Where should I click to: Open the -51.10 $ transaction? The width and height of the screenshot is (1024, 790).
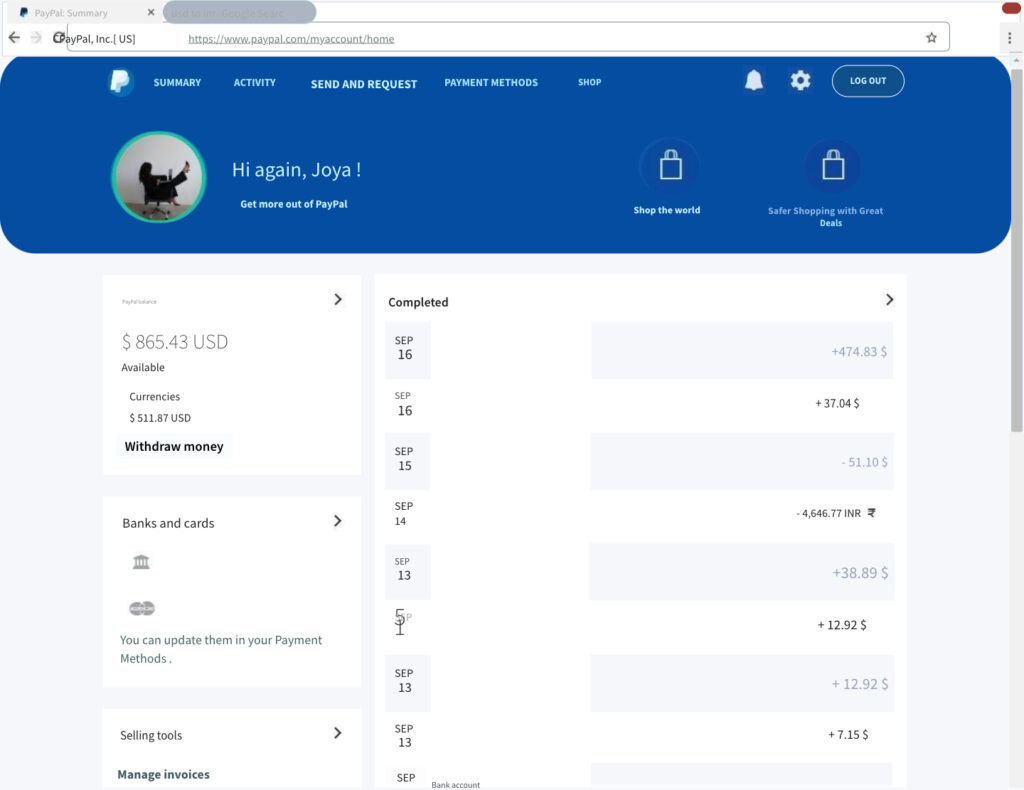pyautogui.click(x=639, y=462)
